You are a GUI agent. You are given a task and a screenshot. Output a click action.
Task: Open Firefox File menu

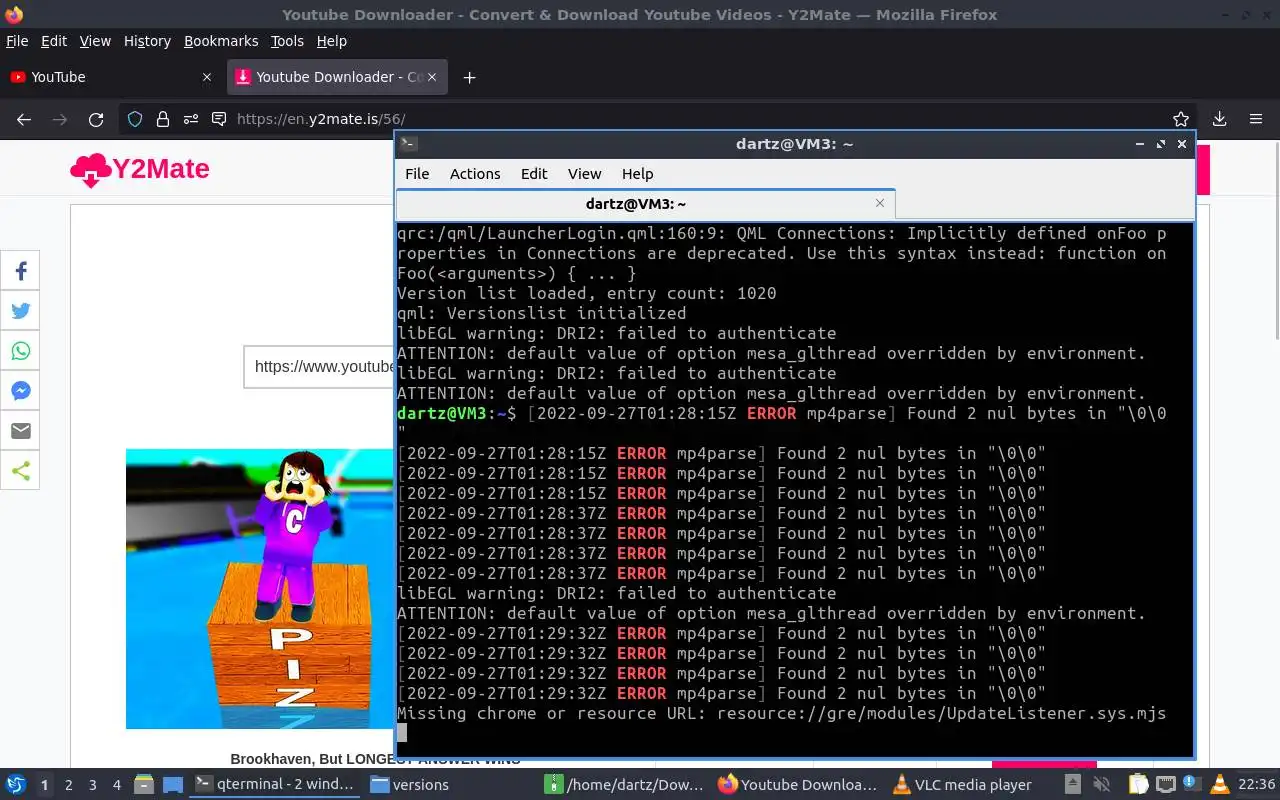click(17, 41)
